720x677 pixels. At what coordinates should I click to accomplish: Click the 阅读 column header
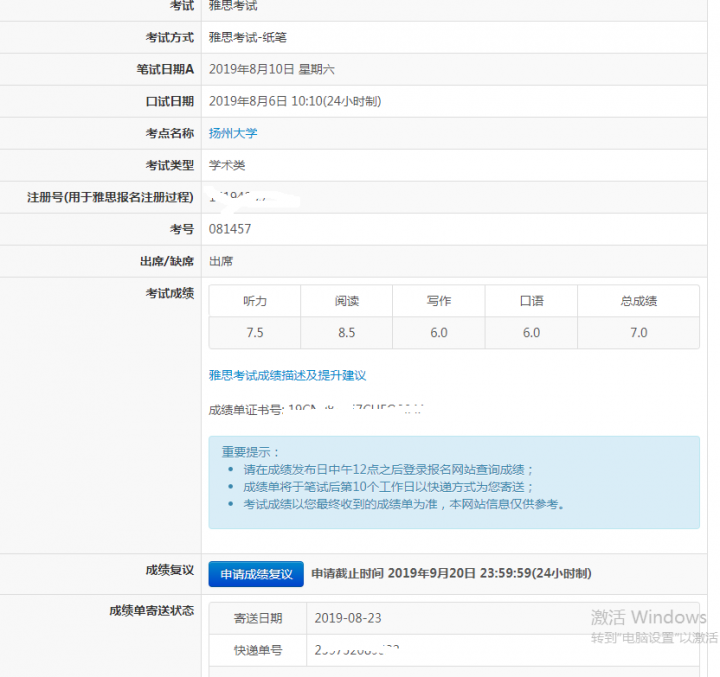pyautogui.click(x=346, y=301)
